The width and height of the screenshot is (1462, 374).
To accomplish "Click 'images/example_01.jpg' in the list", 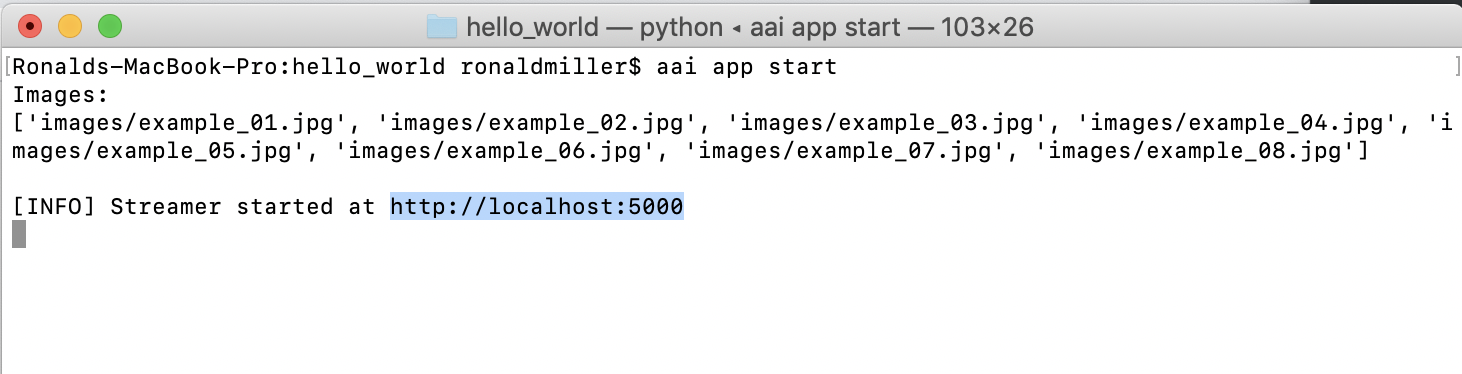I will [194, 124].
